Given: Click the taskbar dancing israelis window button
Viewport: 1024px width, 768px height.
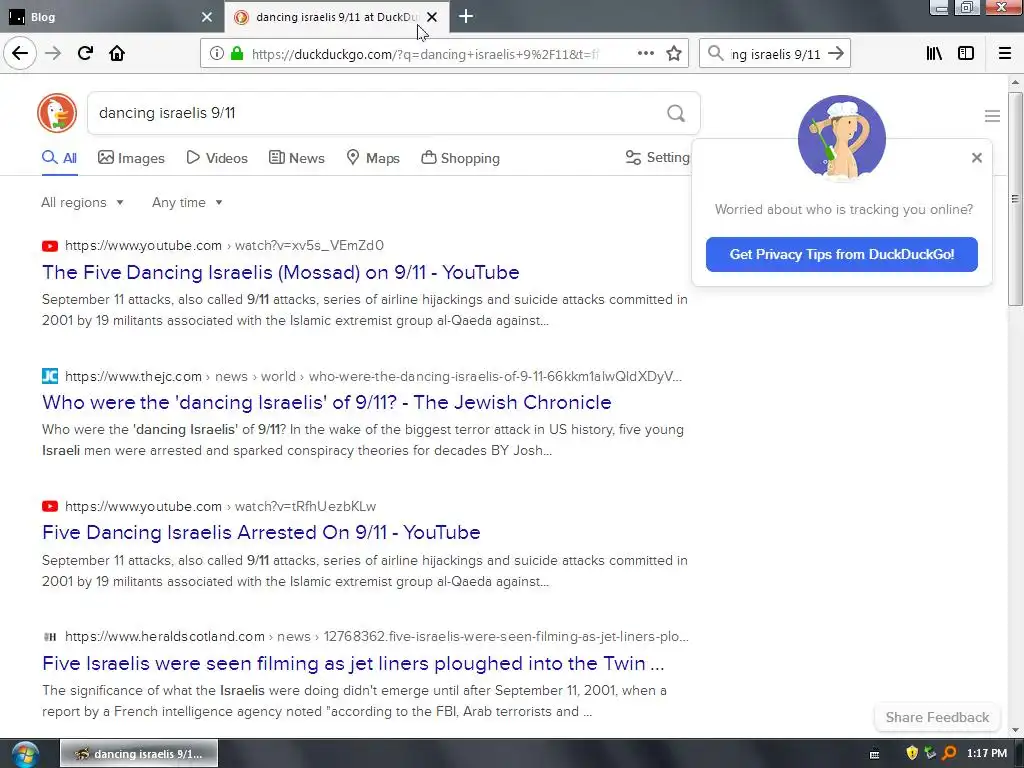Looking at the screenshot, I should [139, 754].
